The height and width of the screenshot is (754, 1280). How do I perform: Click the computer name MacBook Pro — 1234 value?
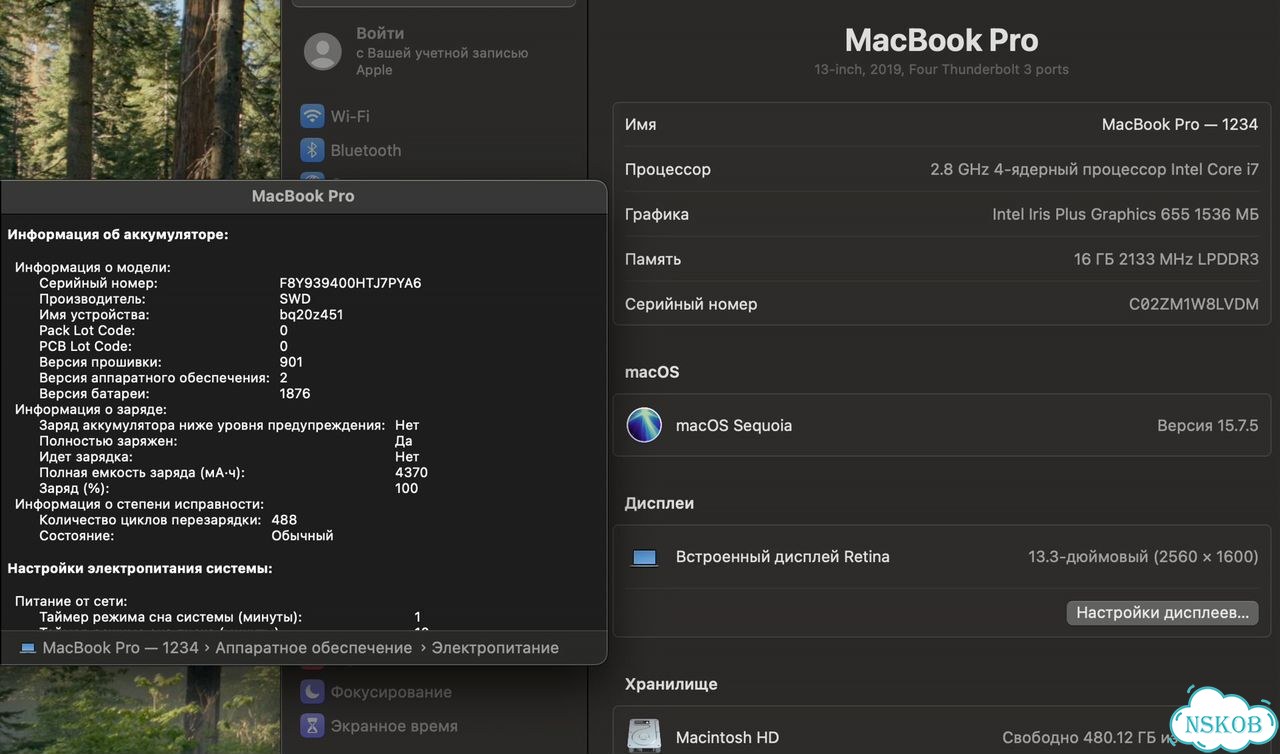(1180, 125)
